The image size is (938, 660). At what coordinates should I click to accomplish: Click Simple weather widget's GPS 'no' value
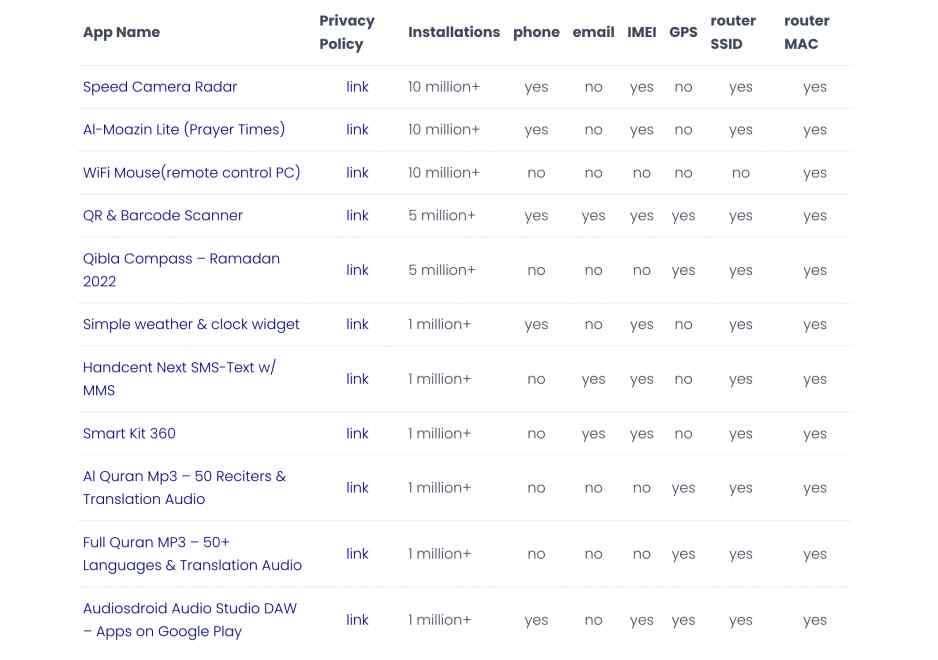[x=683, y=325]
